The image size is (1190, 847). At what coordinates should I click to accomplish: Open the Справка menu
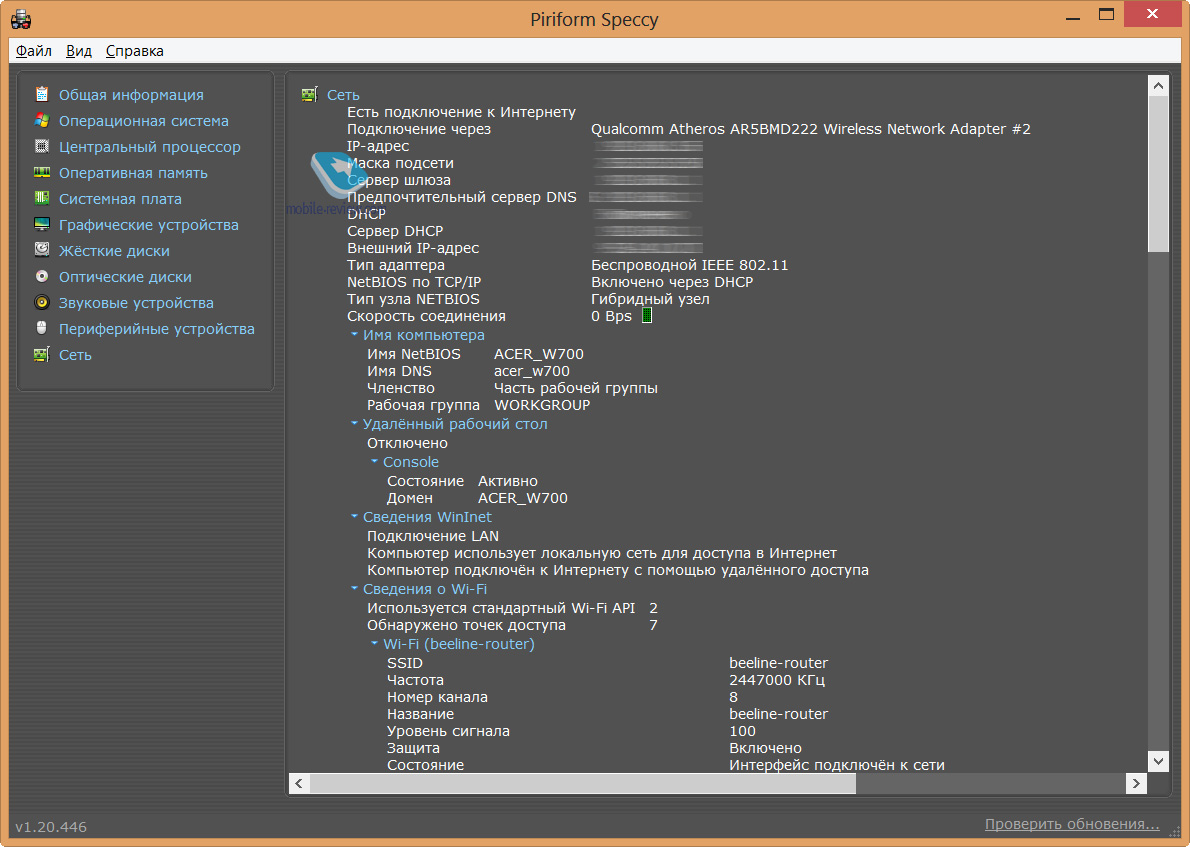click(134, 51)
